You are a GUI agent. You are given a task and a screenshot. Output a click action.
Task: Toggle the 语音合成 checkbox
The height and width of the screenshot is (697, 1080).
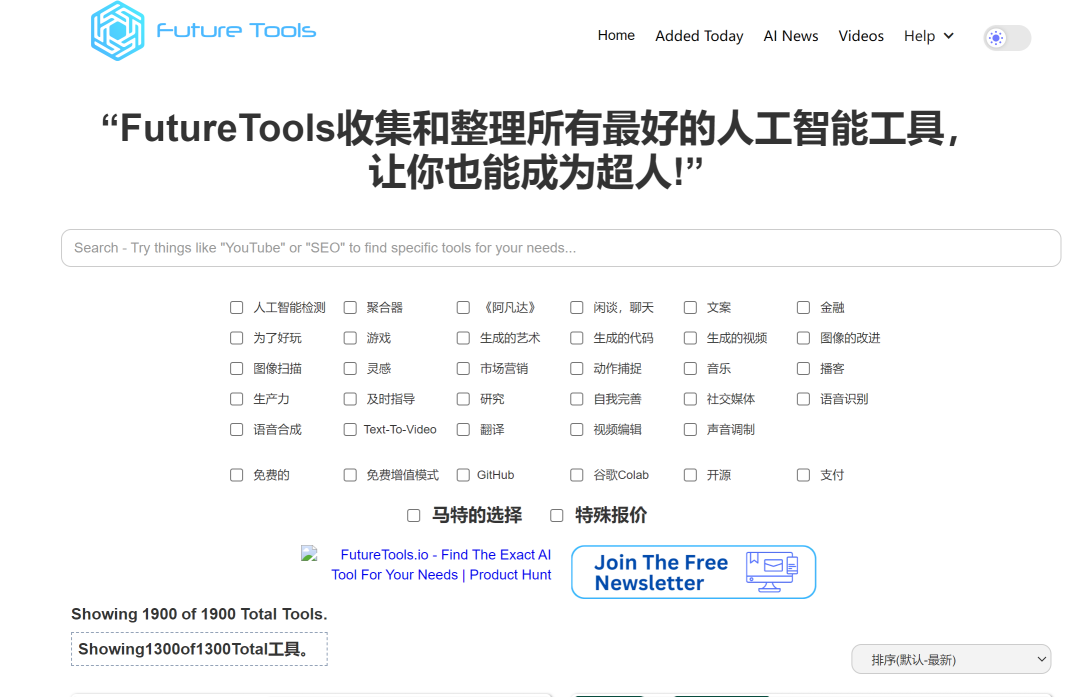pyautogui.click(x=236, y=429)
